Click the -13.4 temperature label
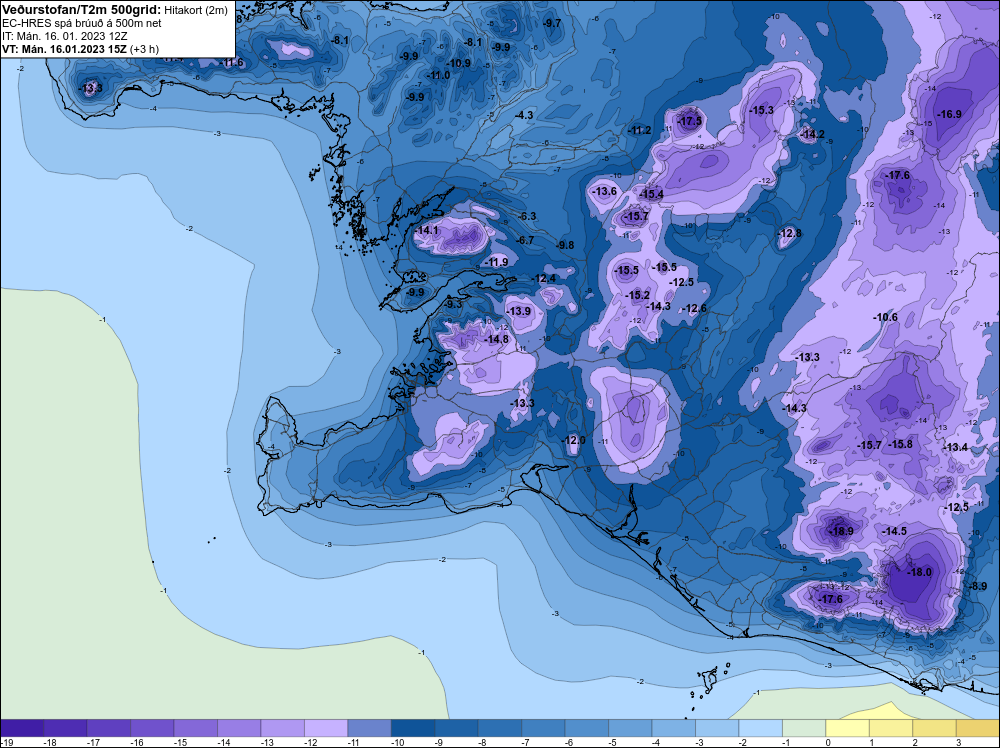Viewport: 1000px width, 748px height. pyautogui.click(x=955, y=447)
